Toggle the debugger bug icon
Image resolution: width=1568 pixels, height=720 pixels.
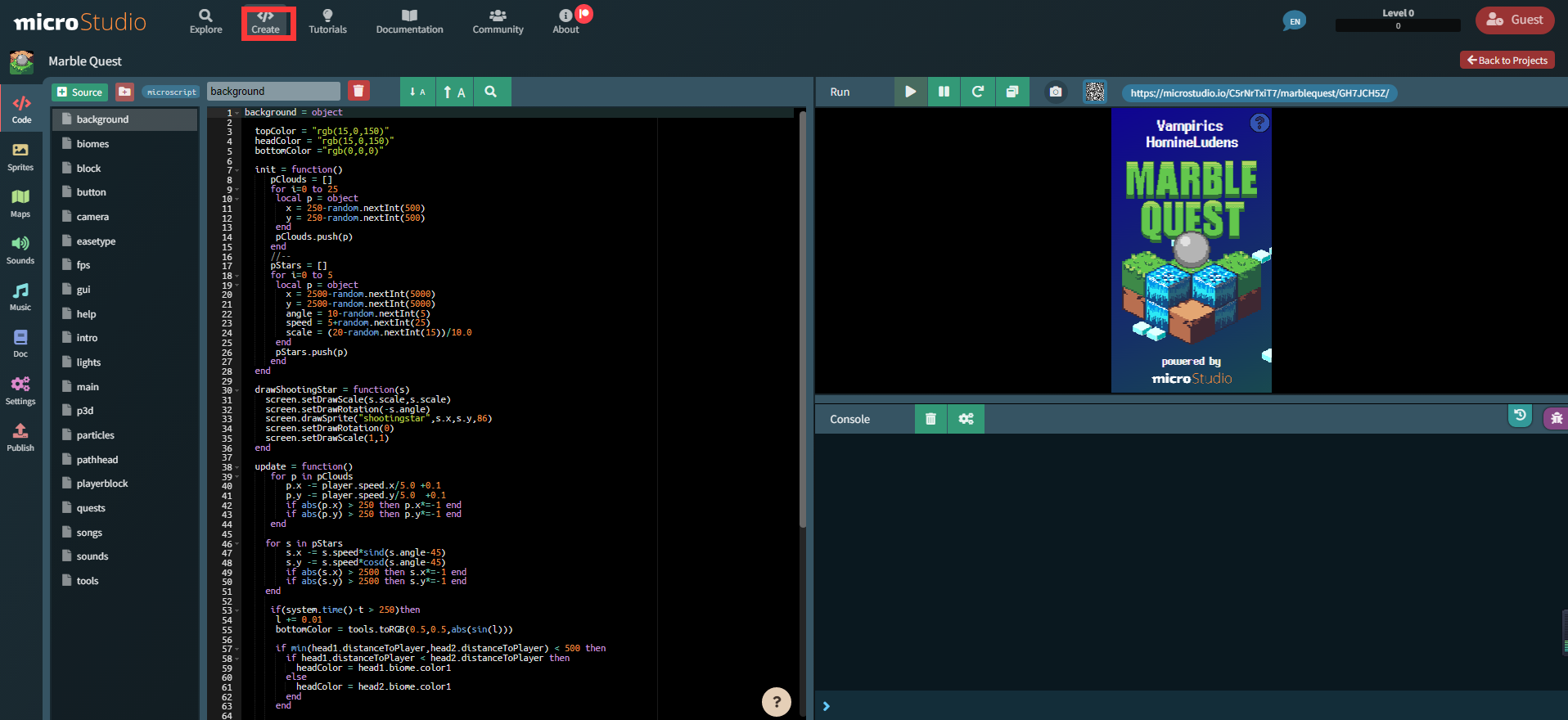pos(1556,418)
